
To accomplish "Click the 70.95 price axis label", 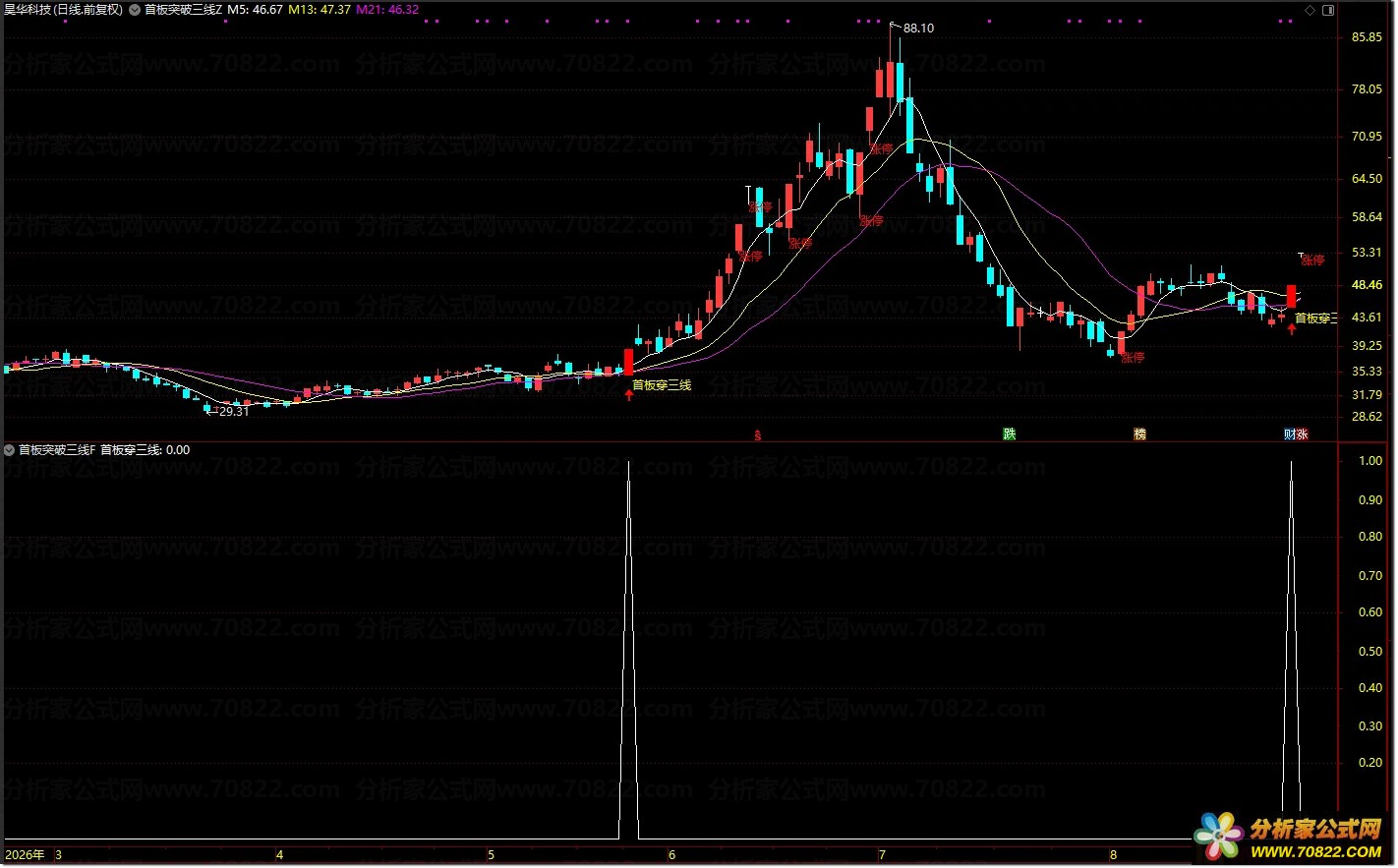I will [x=1367, y=137].
